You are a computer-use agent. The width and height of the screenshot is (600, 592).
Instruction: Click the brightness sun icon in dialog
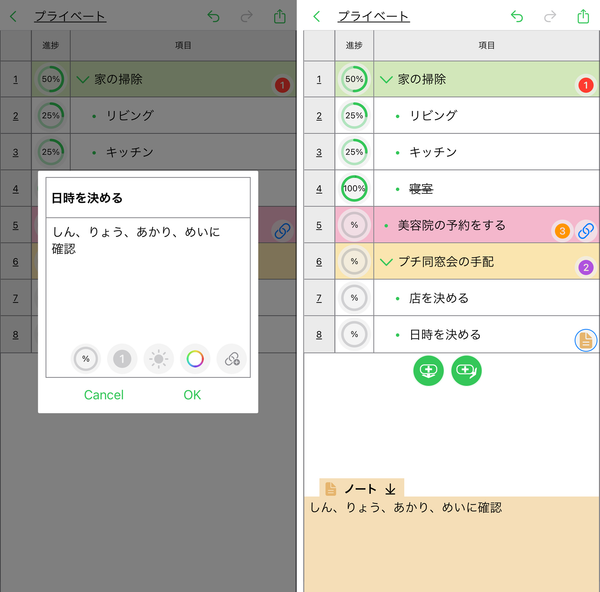(x=158, y=359)
